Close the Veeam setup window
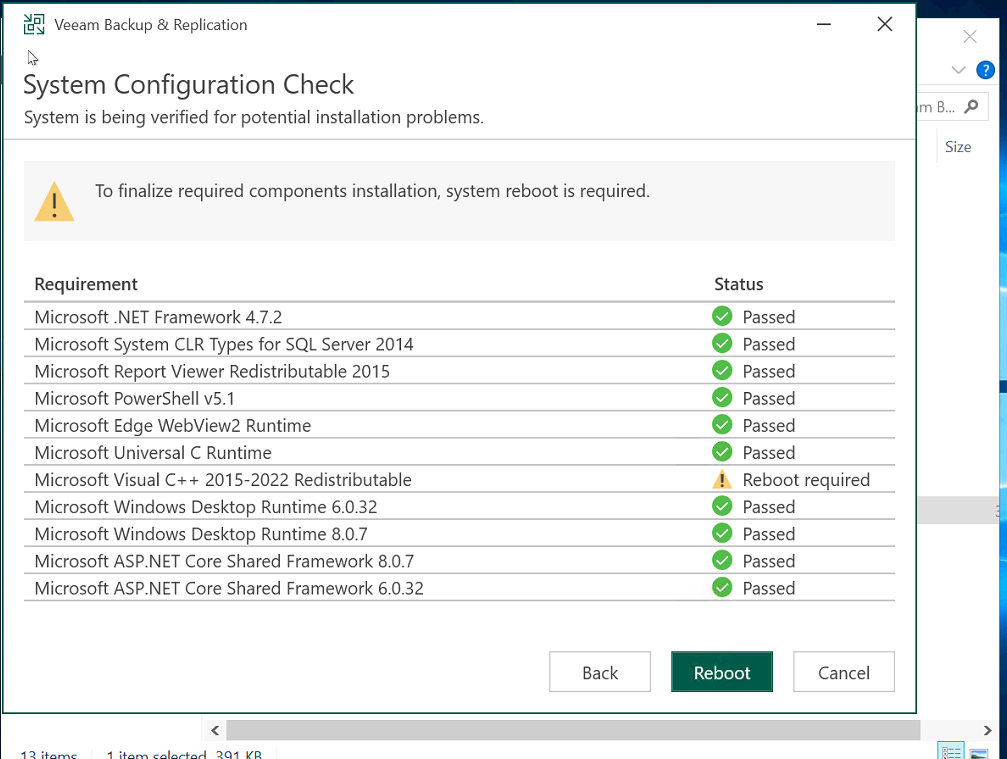The width and height of the screenshot is (1007, 759). [x=885, y=24]
